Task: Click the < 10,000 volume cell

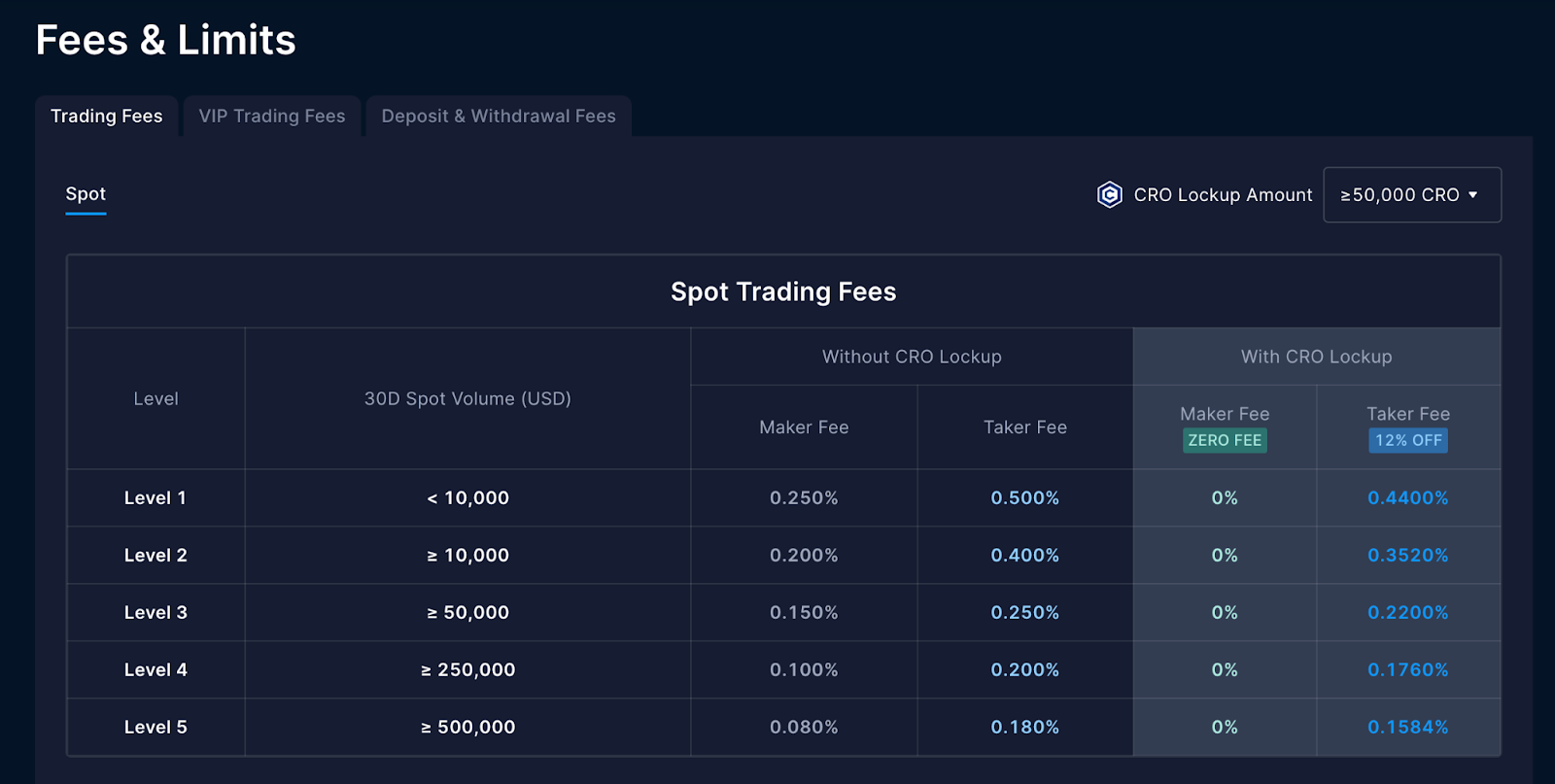Action: tap(467, 498)
